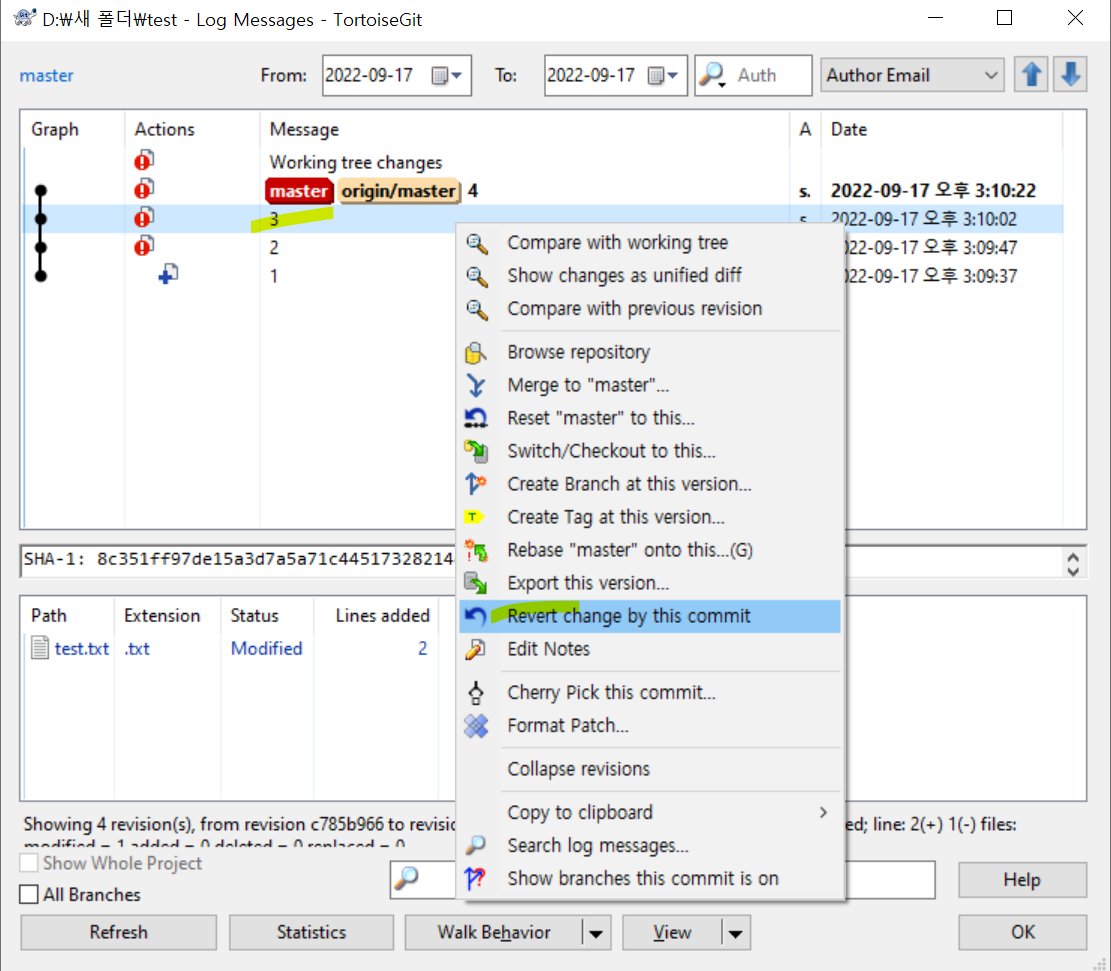Toggle the All Branches checkbox
1111x971 pixels.
(29, 894)
